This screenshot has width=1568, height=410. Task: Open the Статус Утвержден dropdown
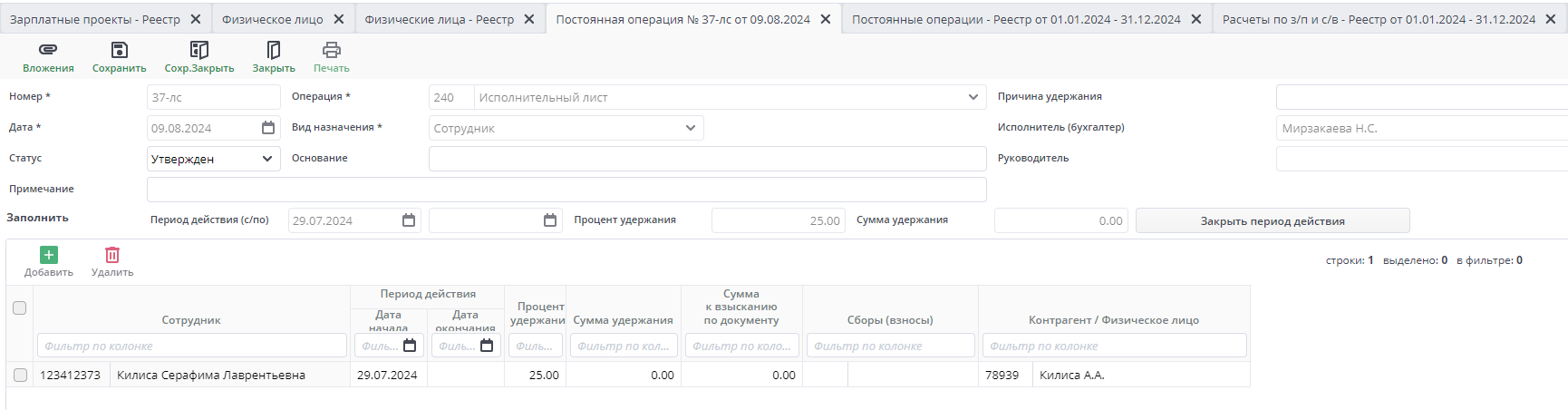point(267,159)
